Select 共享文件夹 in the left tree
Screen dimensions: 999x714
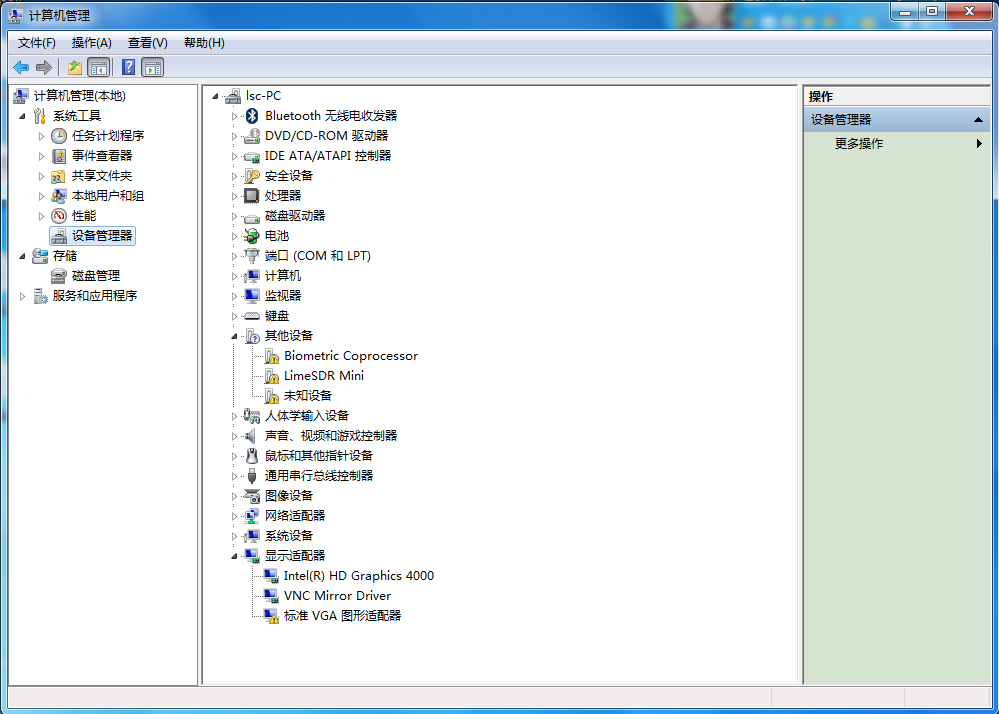coord(101,176)
